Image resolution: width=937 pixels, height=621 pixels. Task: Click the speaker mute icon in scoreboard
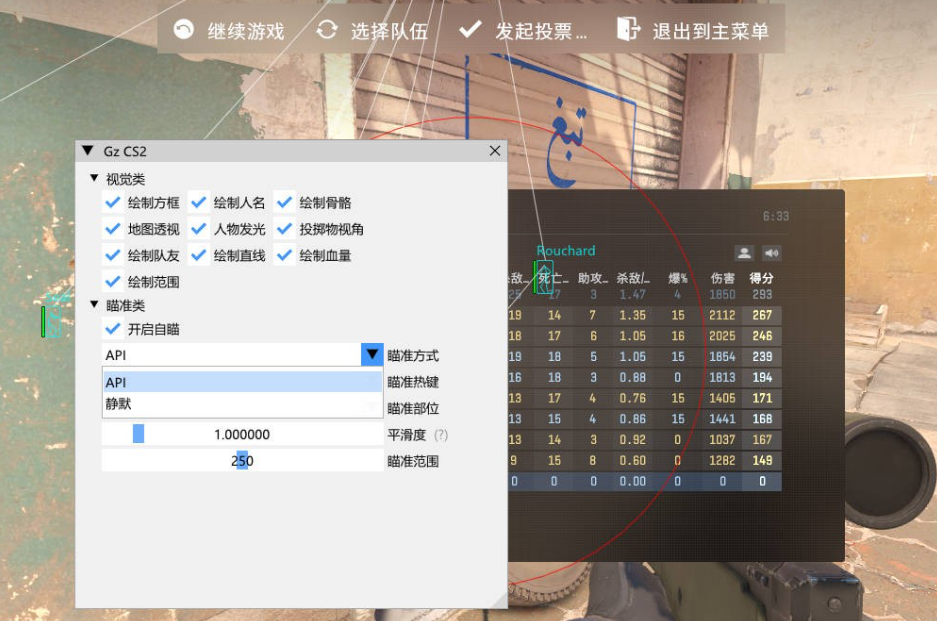[771, 253]
